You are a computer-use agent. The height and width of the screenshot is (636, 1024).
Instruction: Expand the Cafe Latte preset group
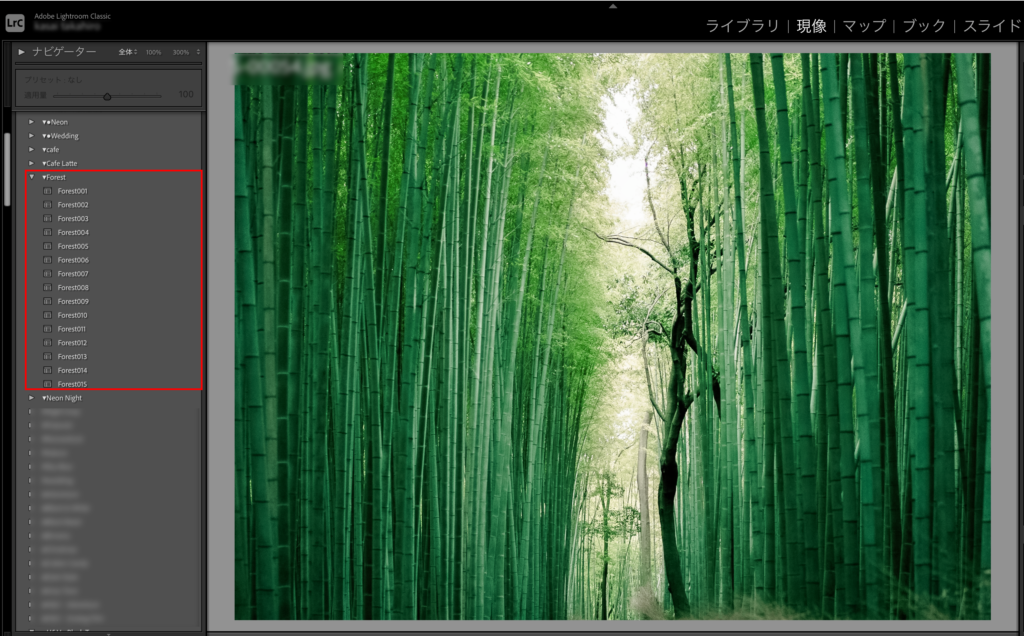coord(32,163)
